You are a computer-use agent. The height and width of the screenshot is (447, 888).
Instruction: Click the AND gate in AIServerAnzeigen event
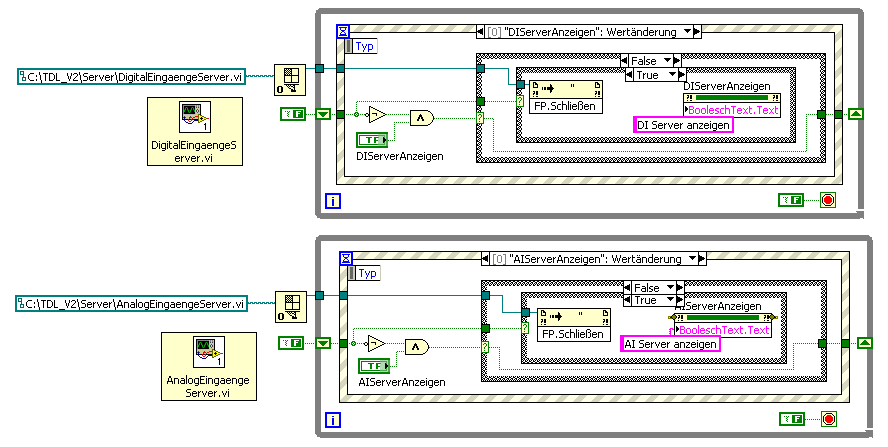pyautogui.click(x=417, y=347)
